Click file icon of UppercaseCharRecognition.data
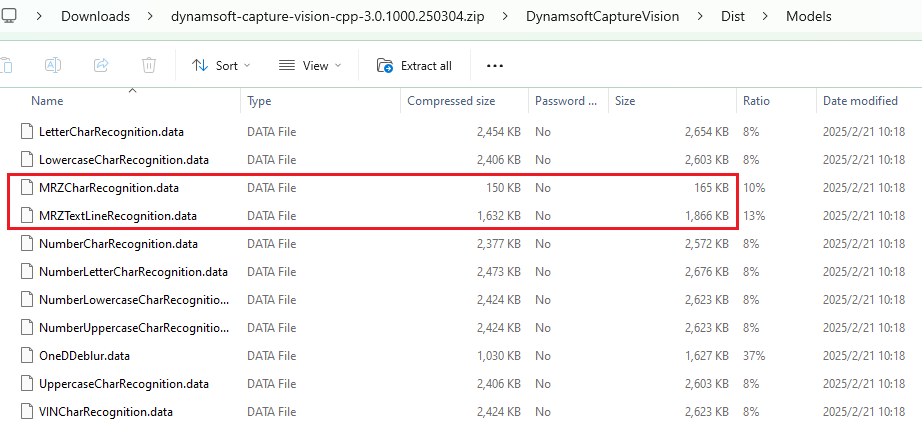The width and height of the screenshot is (922, 434). point(26,384)
